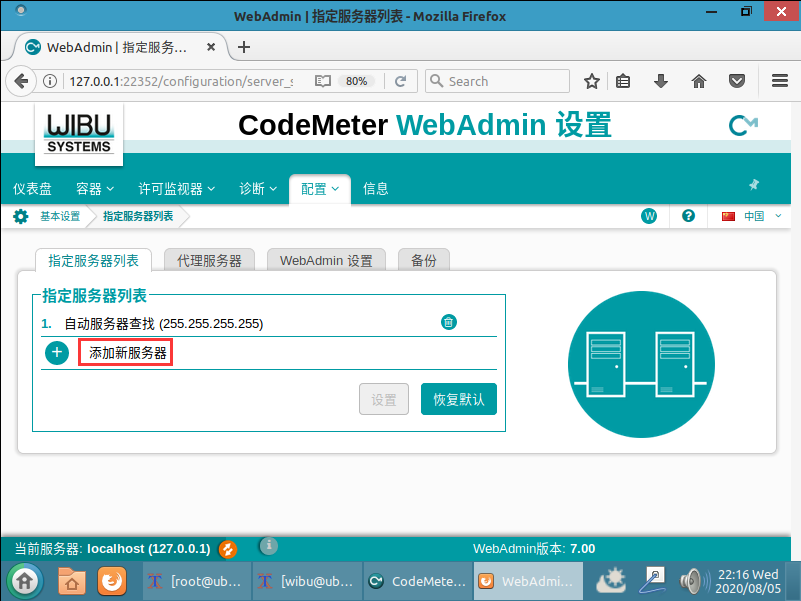Screen dimensions: 801x601
Task: Switch to the WebAdmin 设置 tab
Action: click(326, 261)
